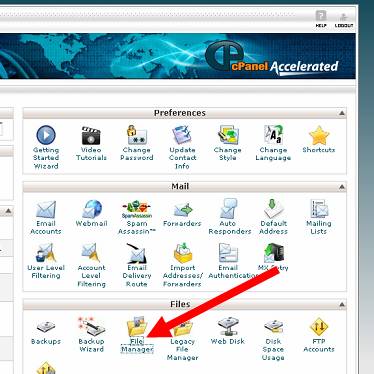Open Spam Assassin
The image size is (374, 374).
click(x=137, y=217)
